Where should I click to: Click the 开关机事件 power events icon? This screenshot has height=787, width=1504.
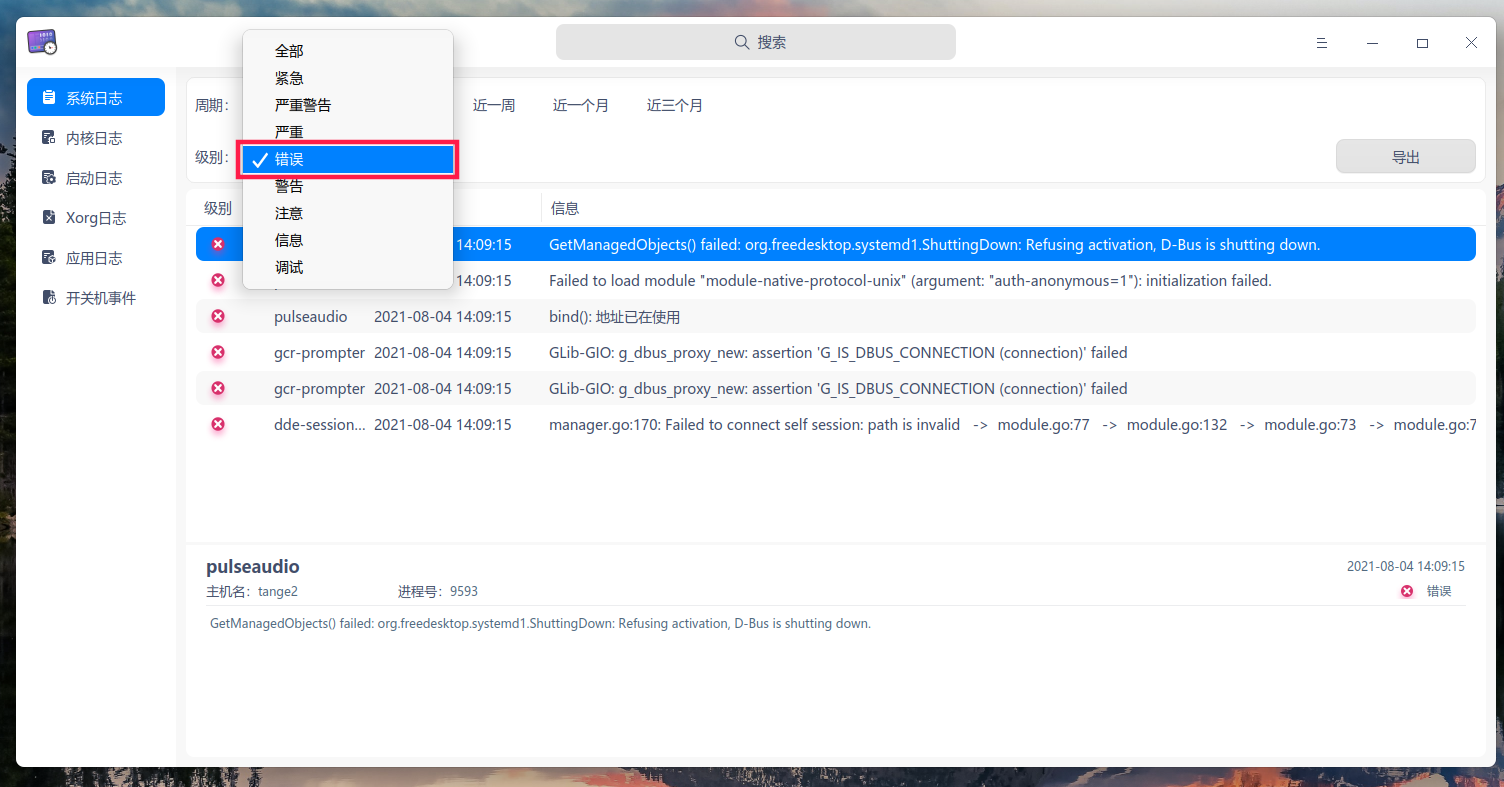[x=48, y=298]
